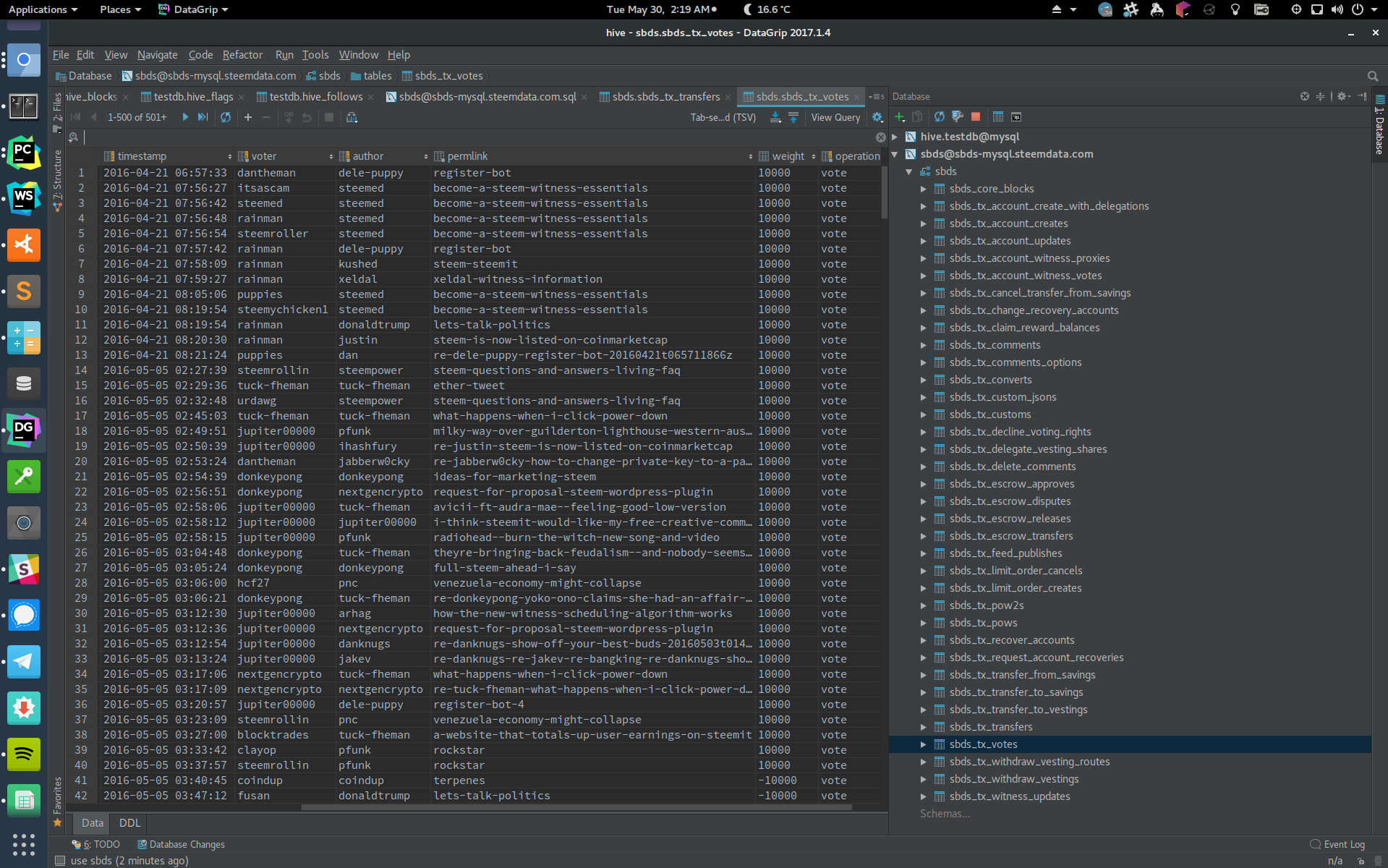Open the Event Log
The height and width of the screenshot is (868, 1388).
tap(1337, 844)
